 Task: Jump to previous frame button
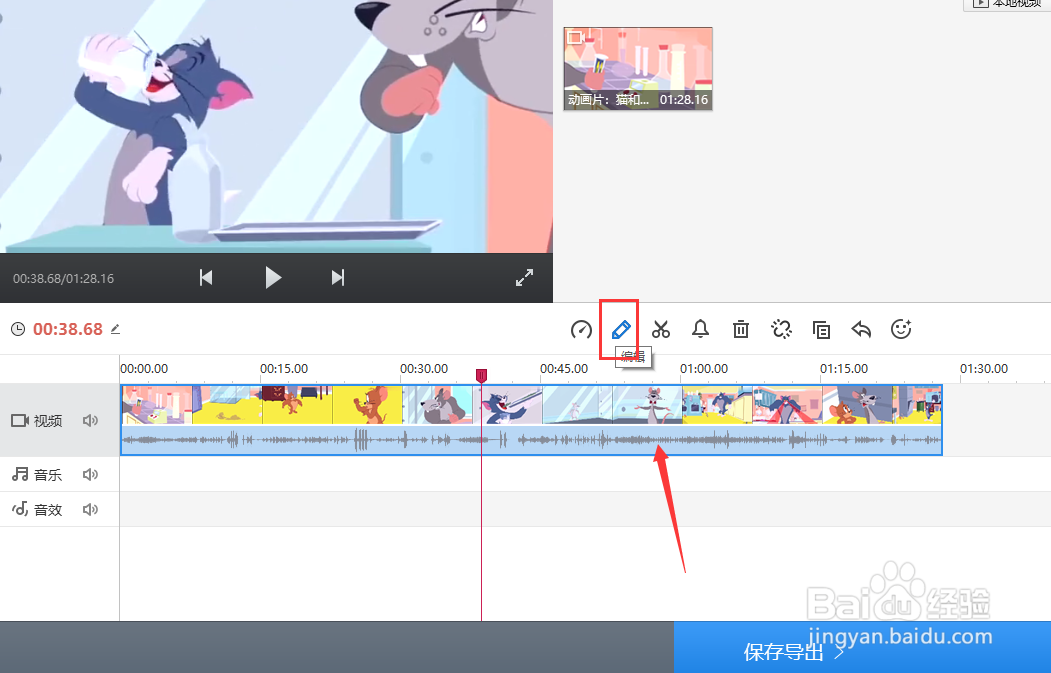pyautogui.click(x=206, y=278)
